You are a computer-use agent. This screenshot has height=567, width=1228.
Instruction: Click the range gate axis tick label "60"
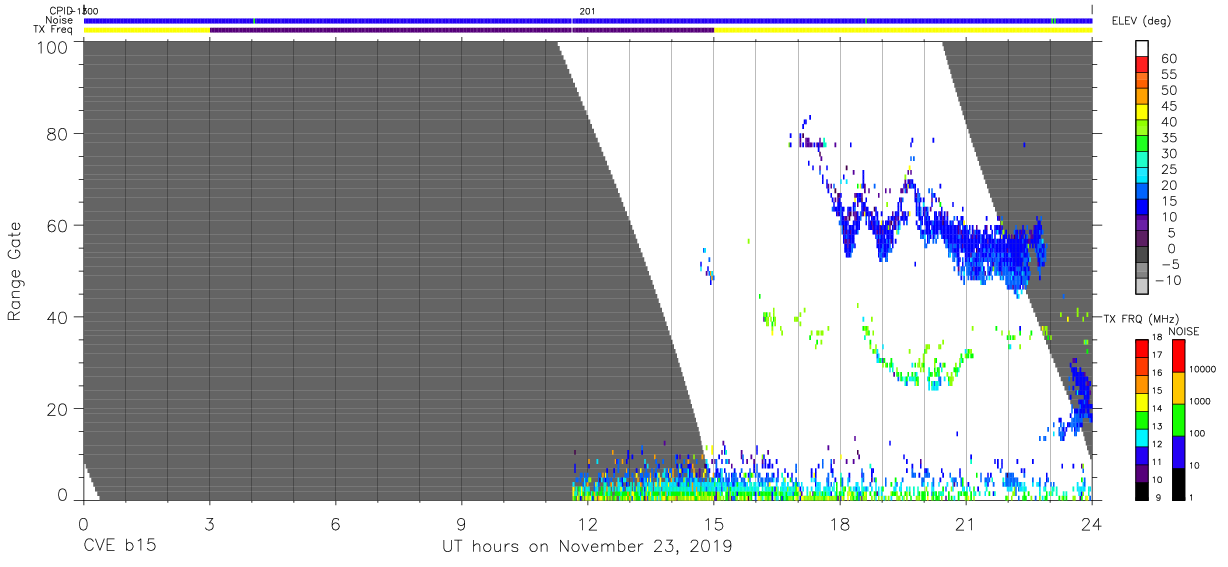pyautogui.click(x=56, y=225)
